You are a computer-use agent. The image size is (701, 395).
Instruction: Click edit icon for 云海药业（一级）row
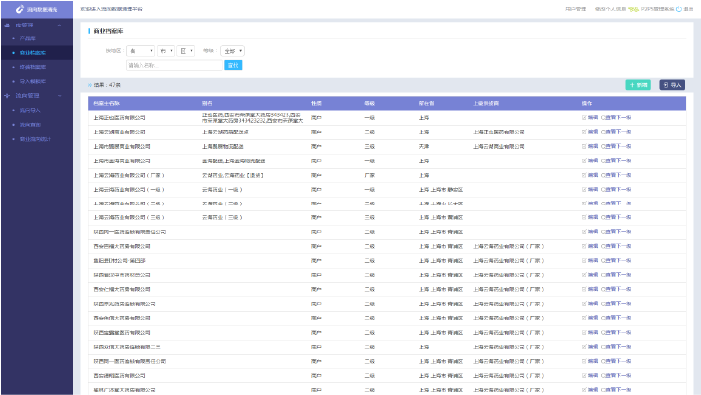point(584,189)
